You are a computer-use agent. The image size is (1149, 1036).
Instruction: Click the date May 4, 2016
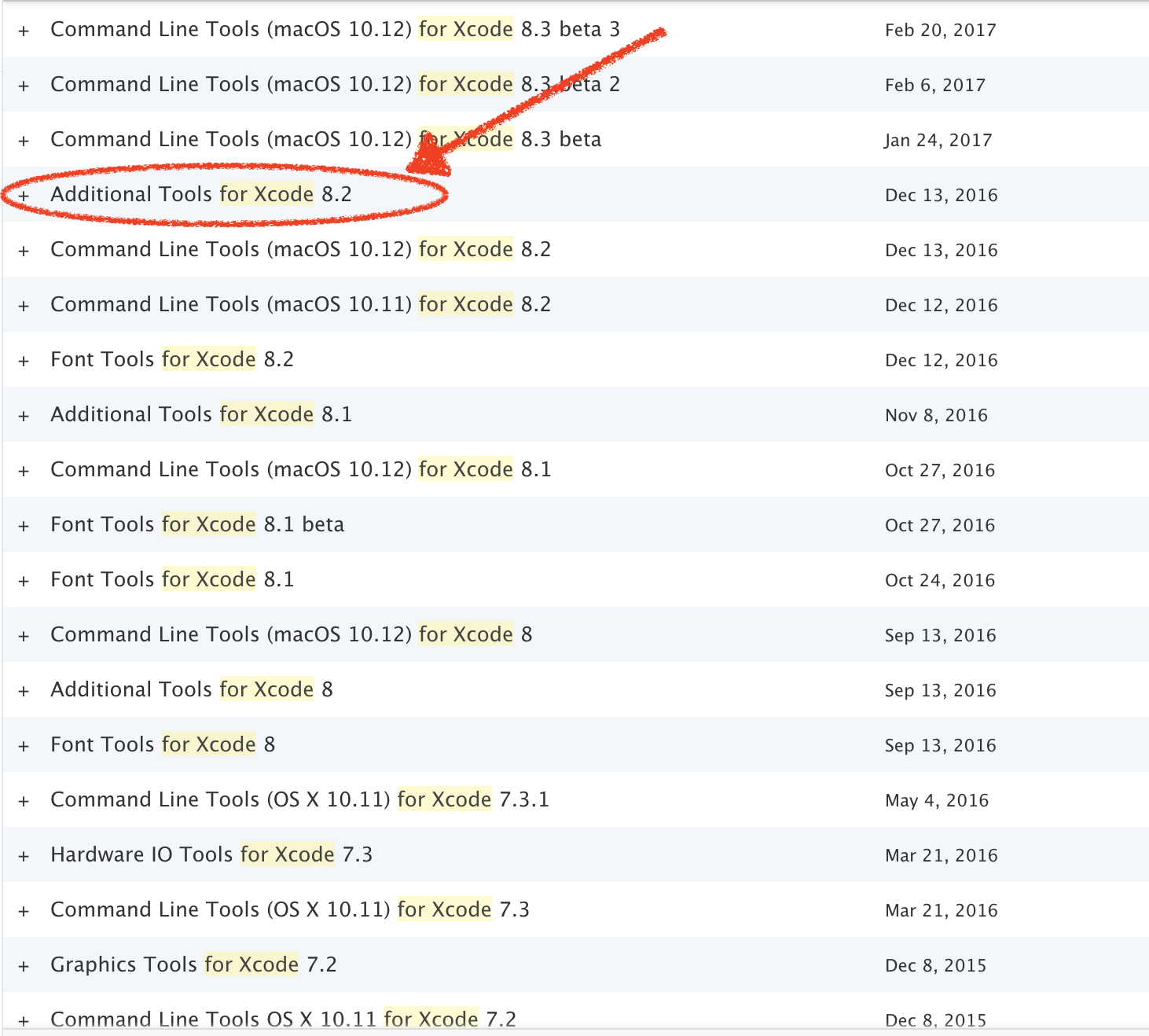pyautogui.click(x=937, y=801)
